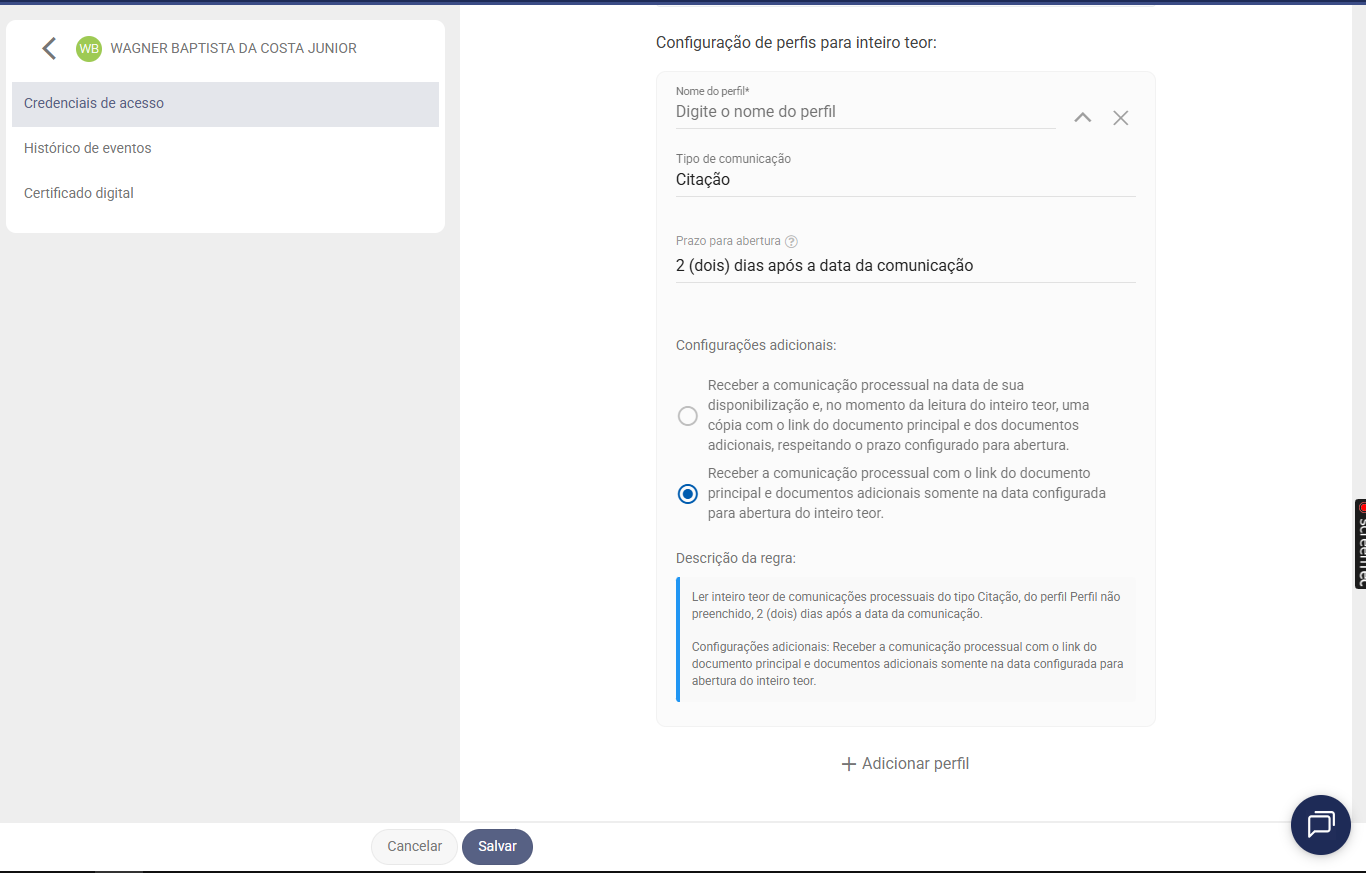The image size is (1366, 873).
Task: Click the back arrow beside the user name
Action: [x=49, y=48]
